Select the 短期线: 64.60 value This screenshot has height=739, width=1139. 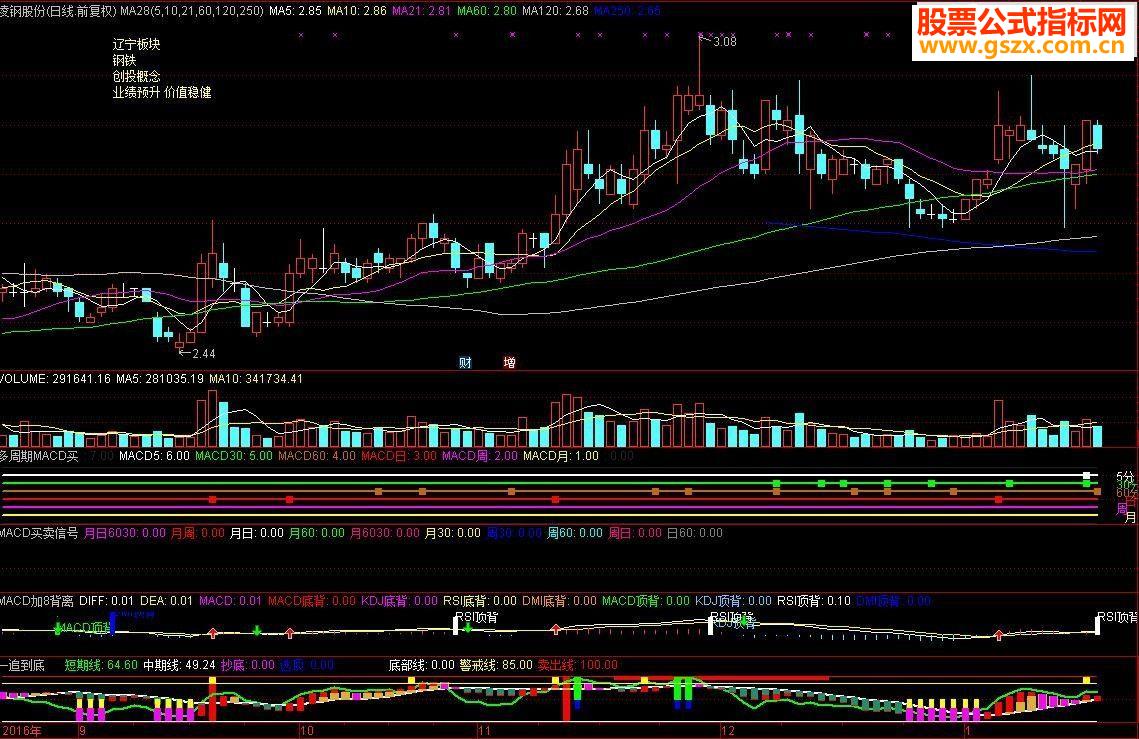[101, 665]
